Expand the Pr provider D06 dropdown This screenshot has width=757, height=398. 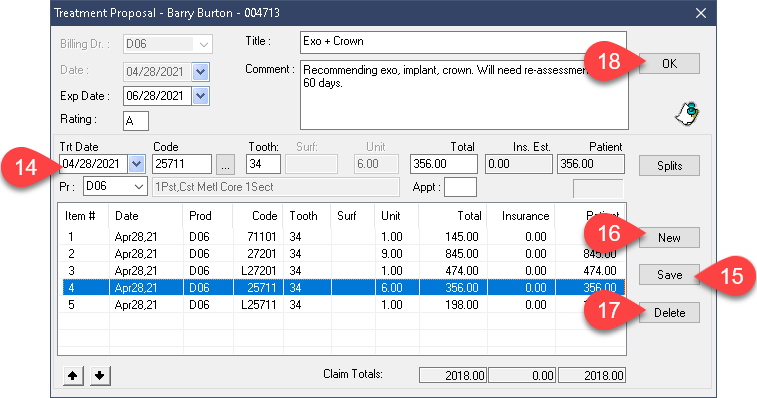coord(139,186)
